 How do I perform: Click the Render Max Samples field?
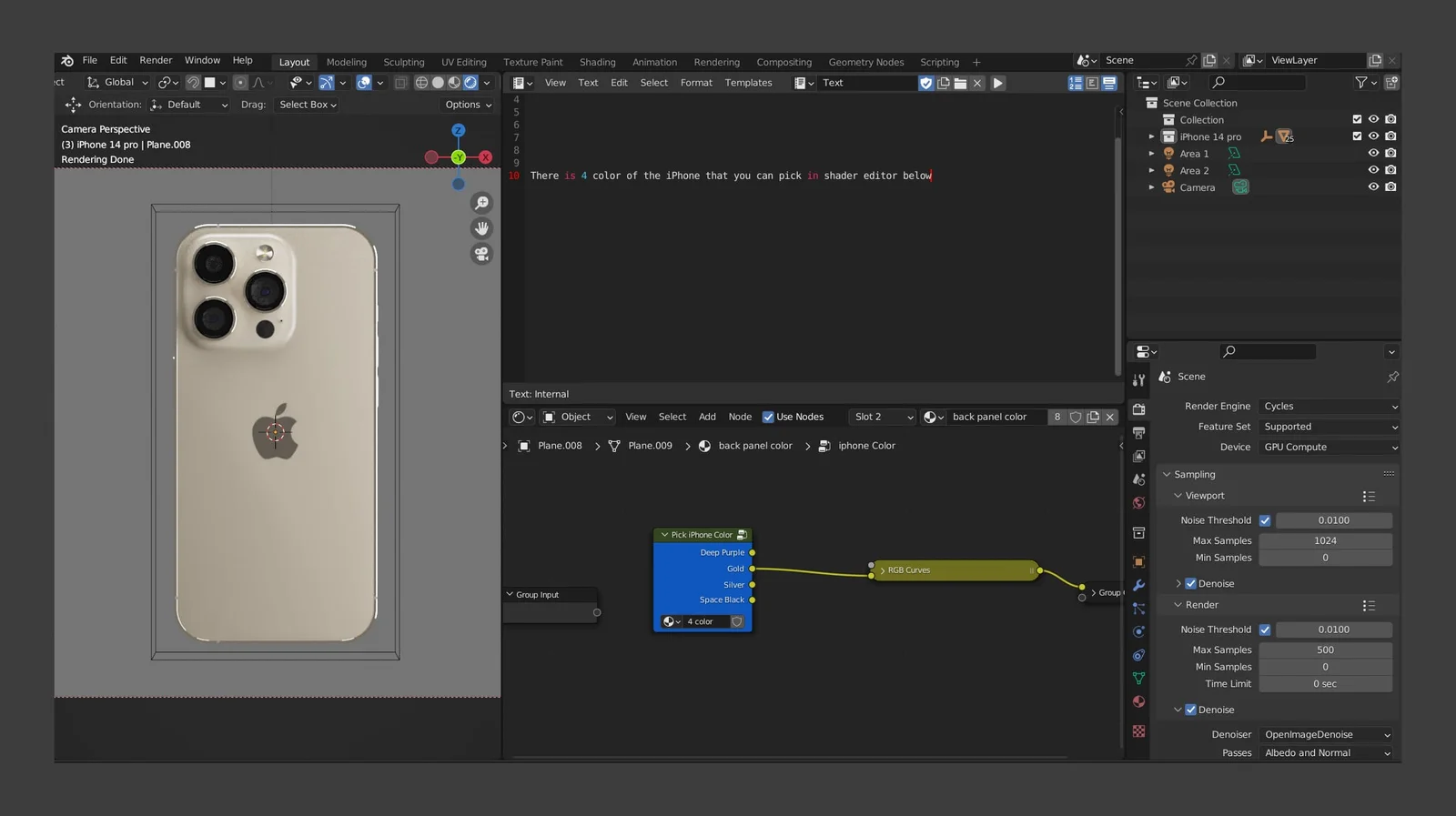tap(1325, 650)
